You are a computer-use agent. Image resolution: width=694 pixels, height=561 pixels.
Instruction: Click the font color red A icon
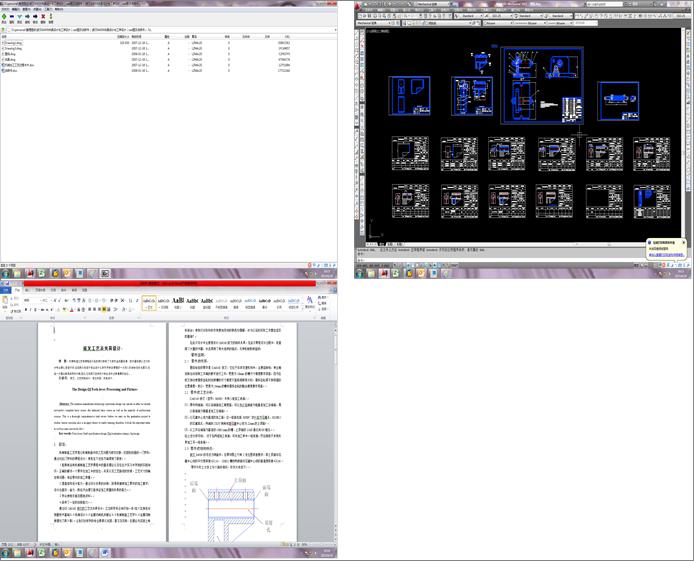(72, 310)
